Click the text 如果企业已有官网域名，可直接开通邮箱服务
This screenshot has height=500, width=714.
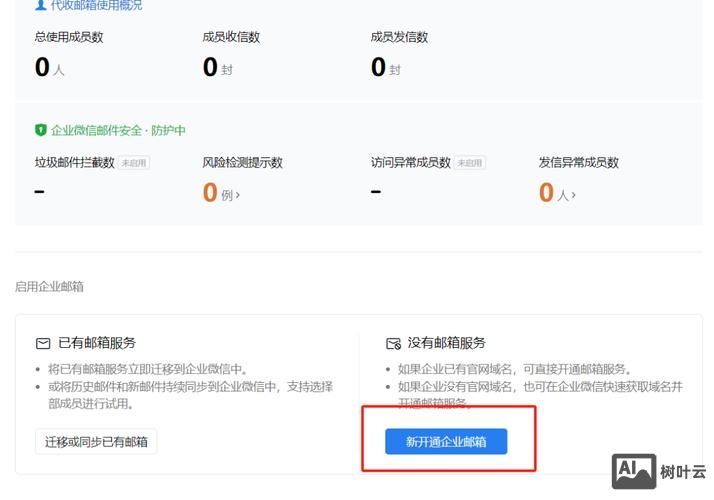click(x=515, y=369)
